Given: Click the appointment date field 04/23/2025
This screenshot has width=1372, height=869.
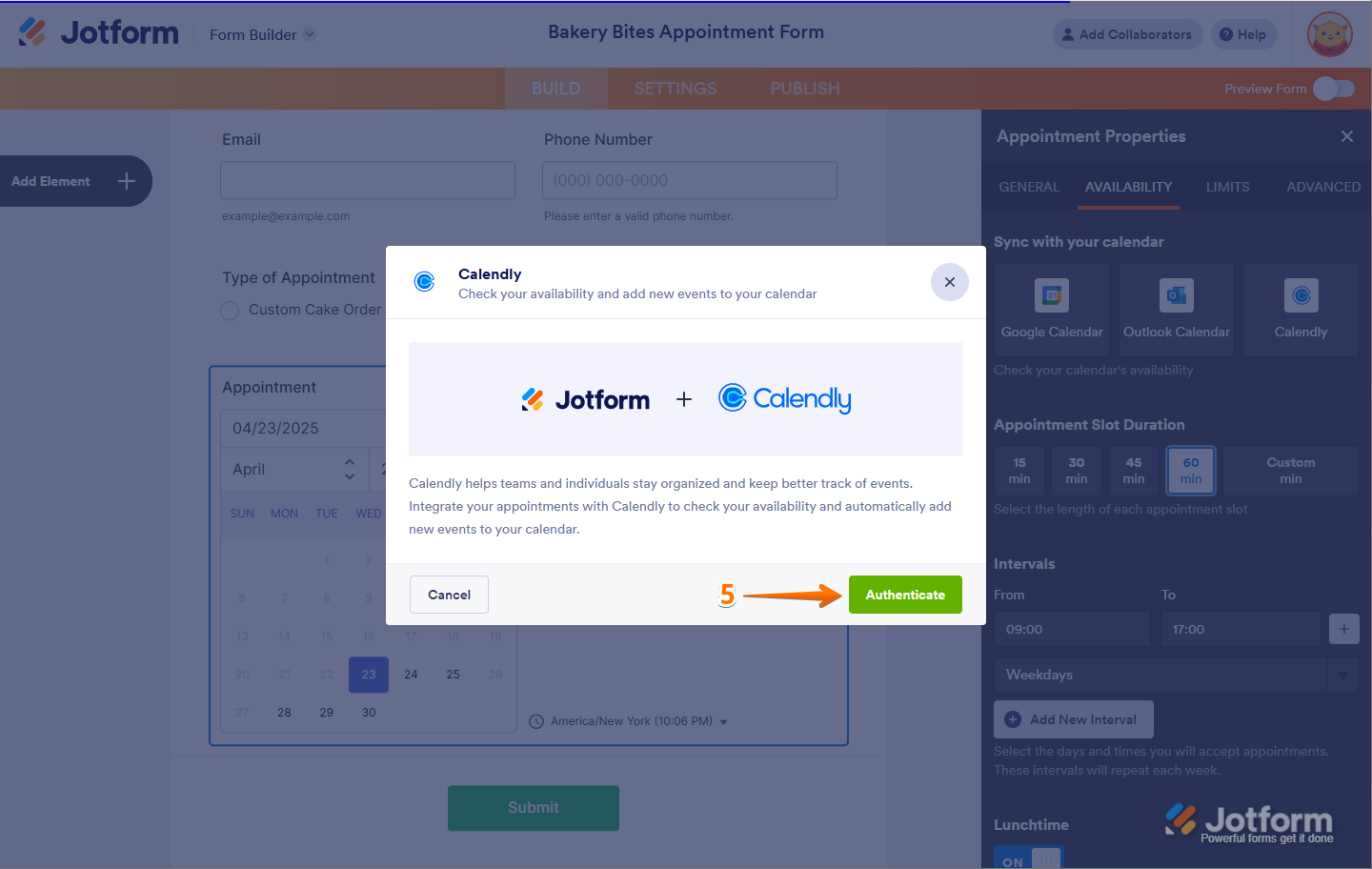Looking at the screenshot, I should pos(305,428).
